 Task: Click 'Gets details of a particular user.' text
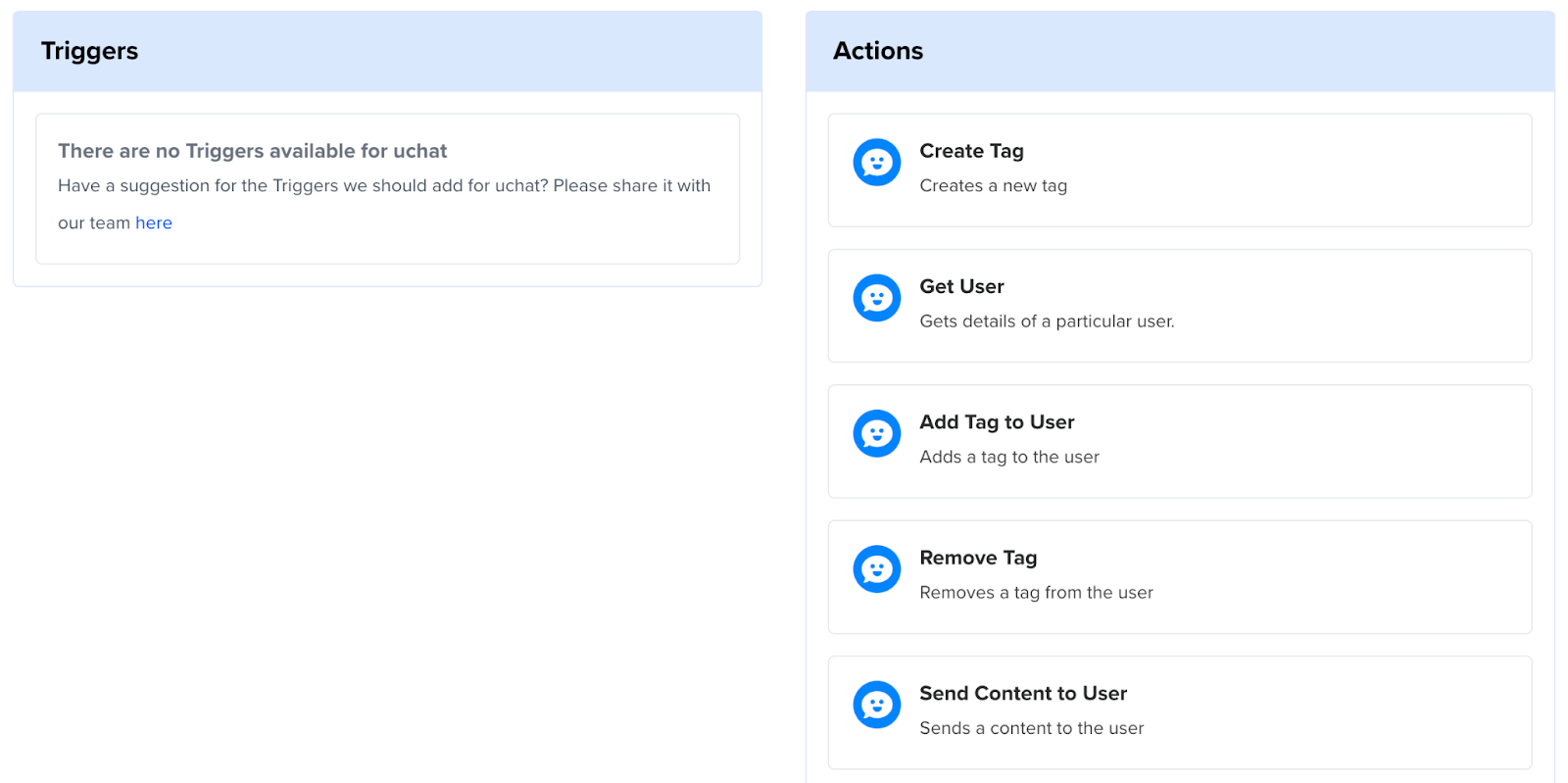1047,321
